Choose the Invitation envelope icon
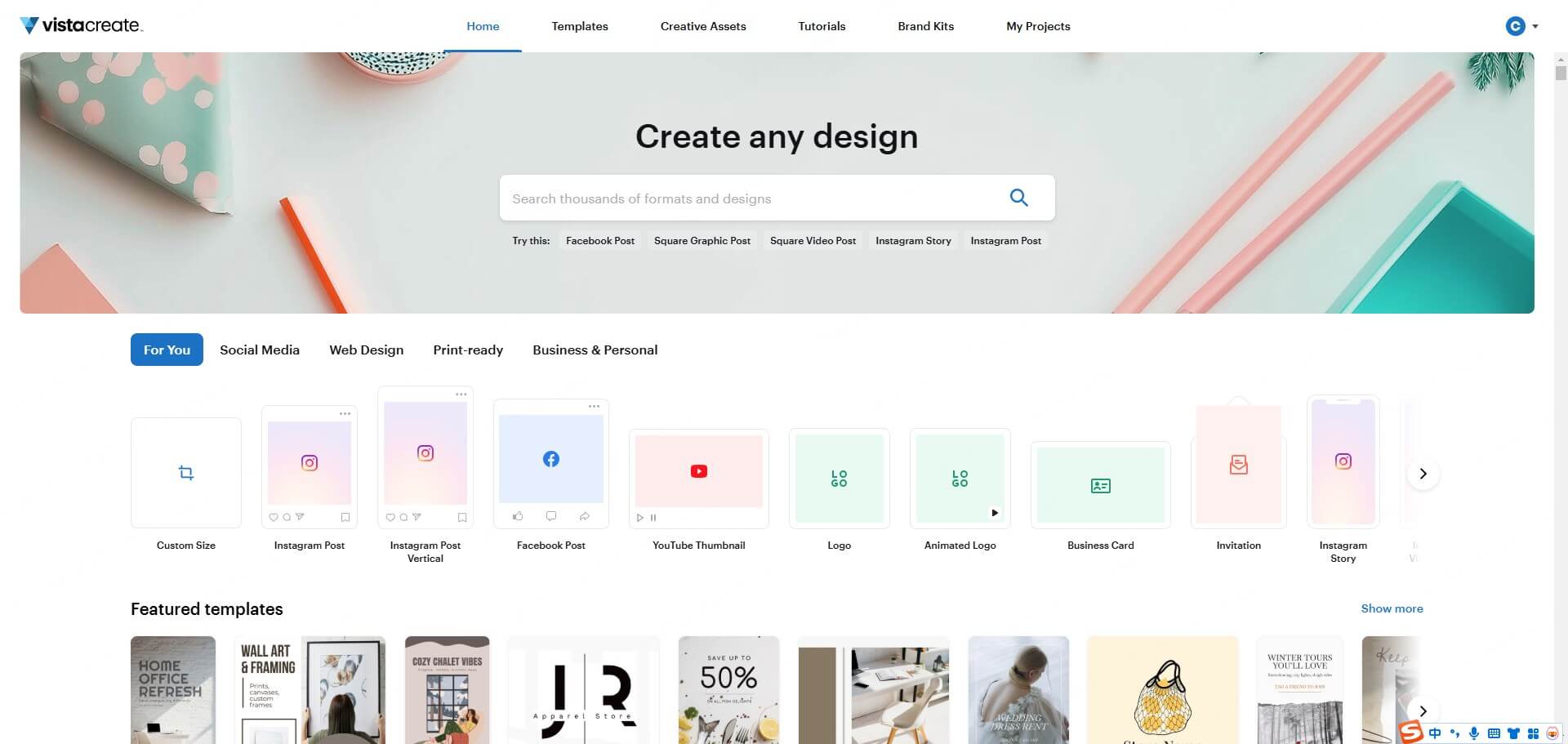Viewport: 1568px width, 744px height. [x=1239, y=463]
